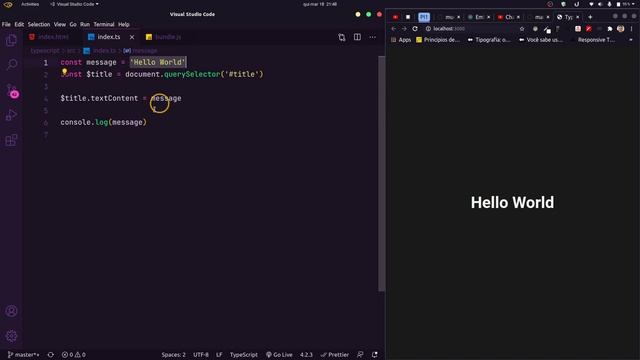Open the browser Extensions puzzle icon

tap(610, 29)
